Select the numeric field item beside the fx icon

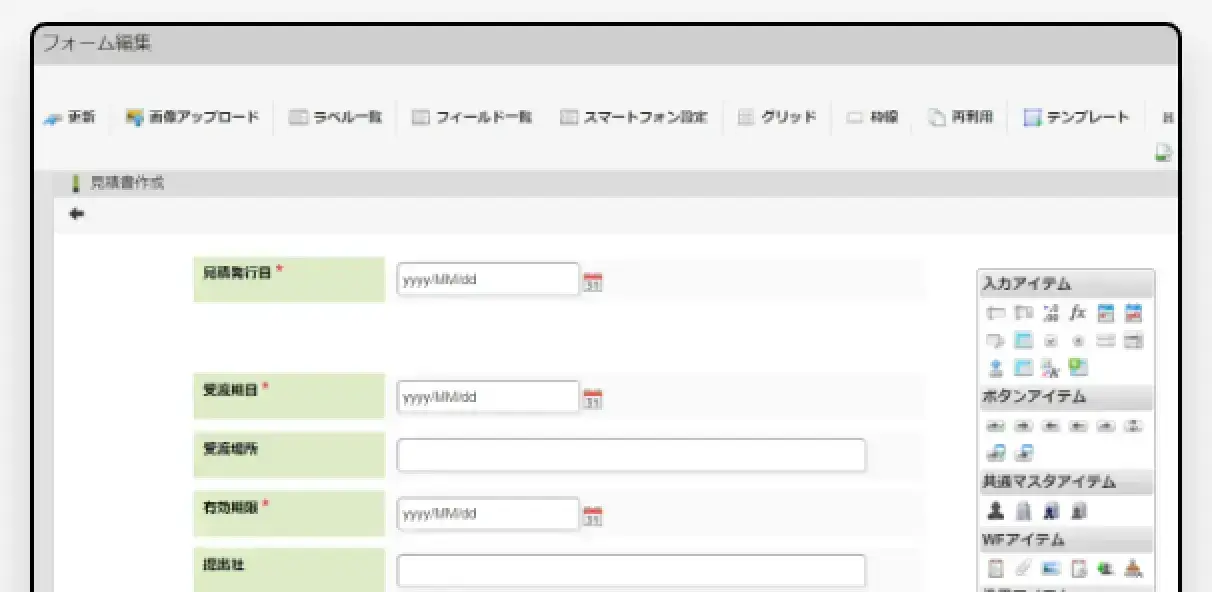tap(1050, 313)
